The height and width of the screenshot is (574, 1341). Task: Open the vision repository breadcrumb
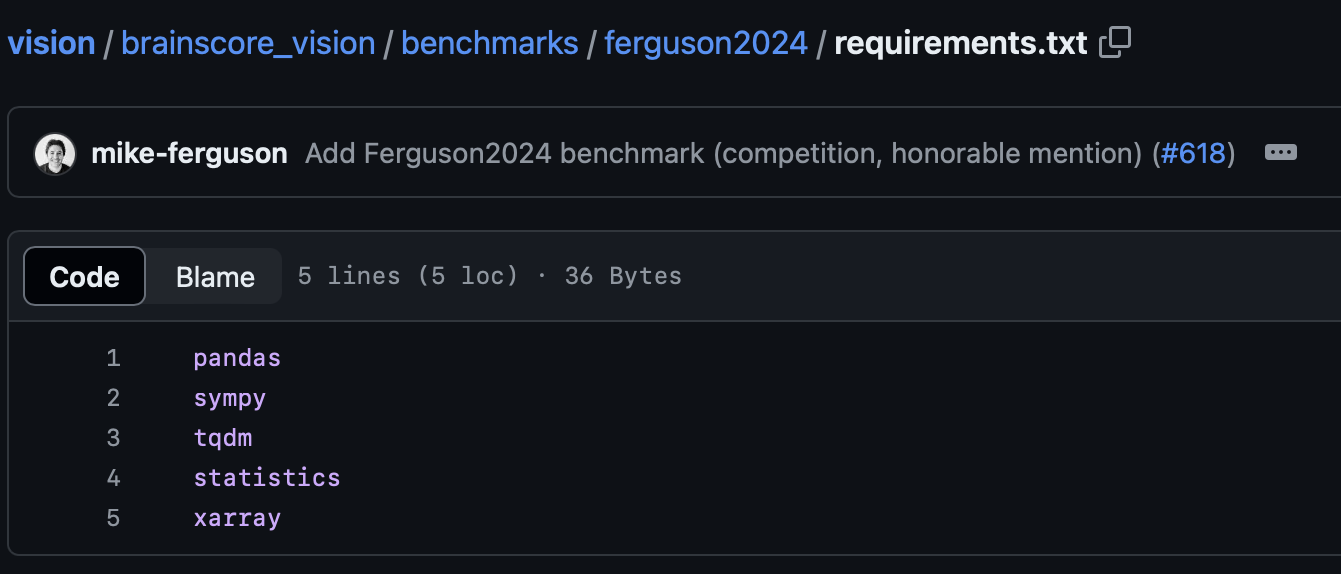tap(52, 43)
